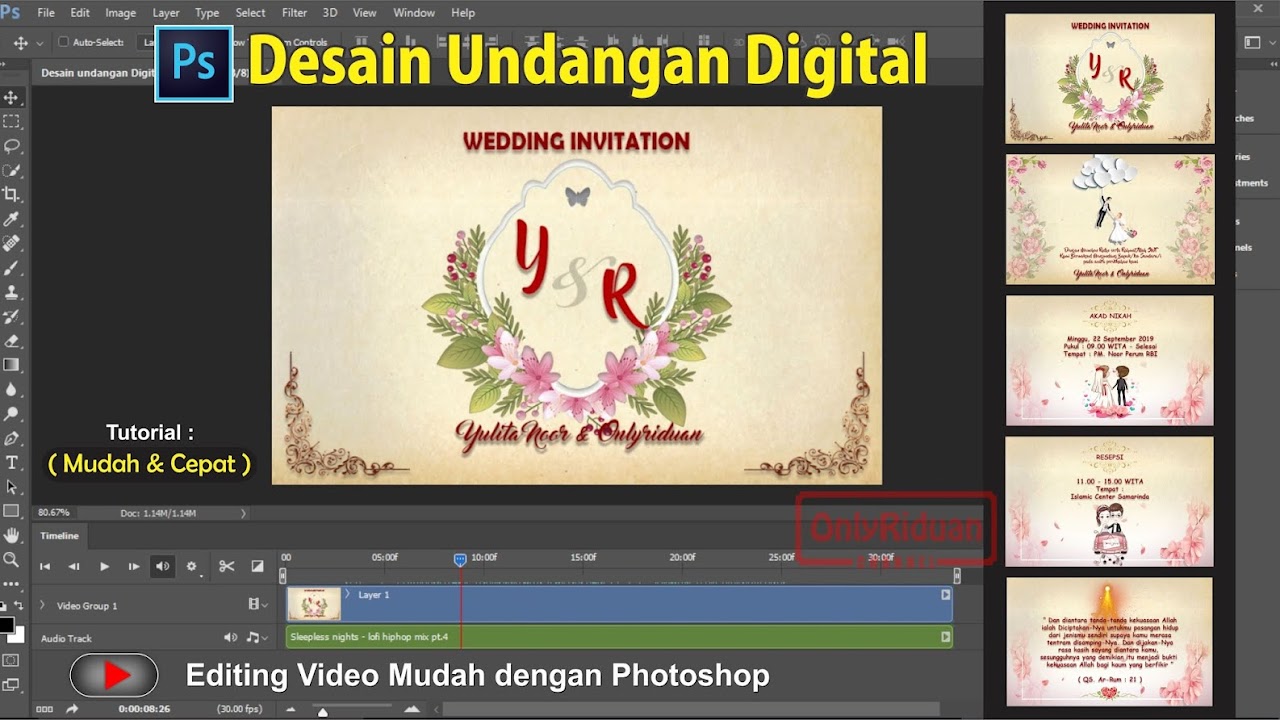Select the Gradient tool

click(x=12, y=365)
